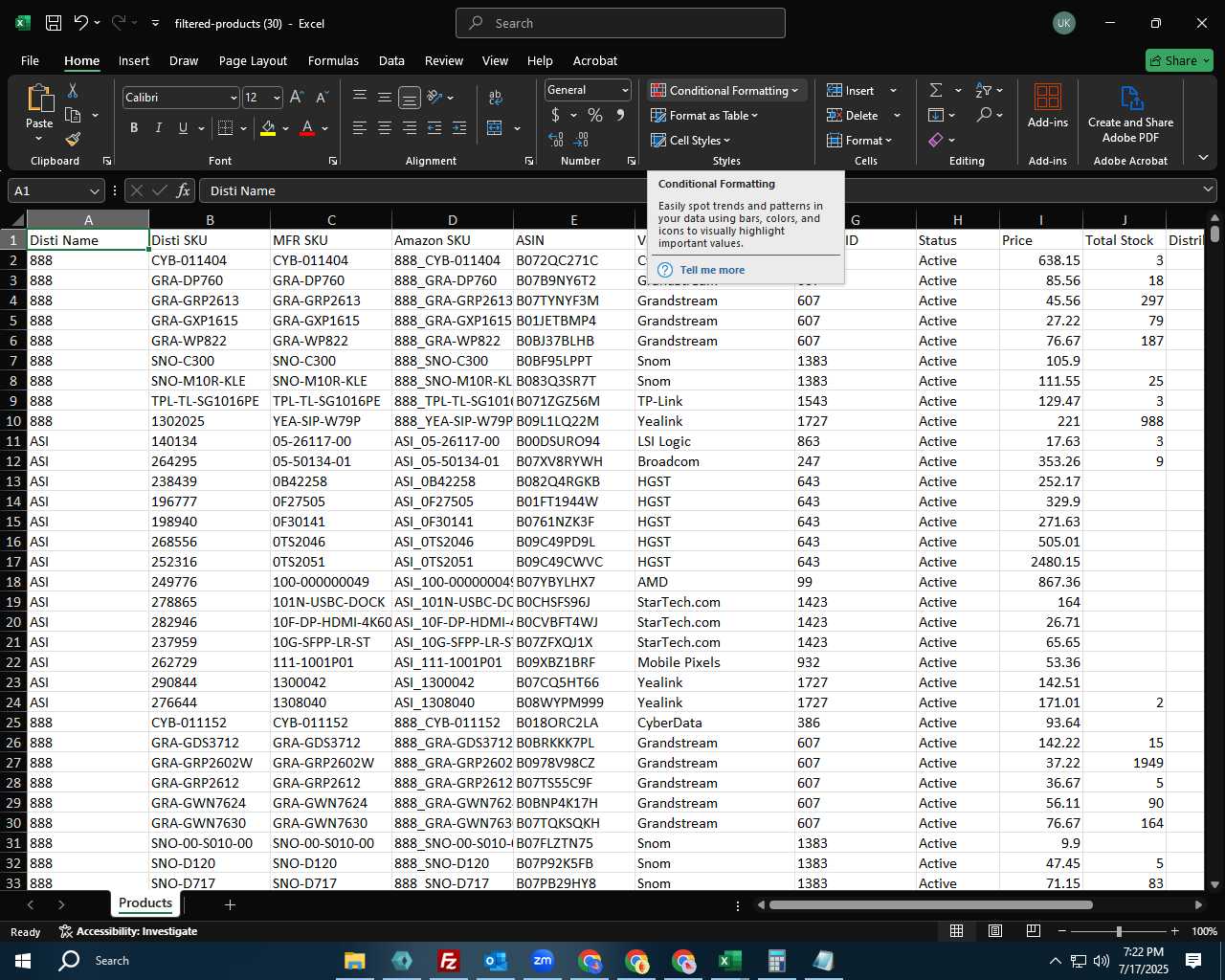Image resolution: width=1225 pixels, height=980 pixels.
Task: Select the Format Painter brush
Action: click(73, 140)
